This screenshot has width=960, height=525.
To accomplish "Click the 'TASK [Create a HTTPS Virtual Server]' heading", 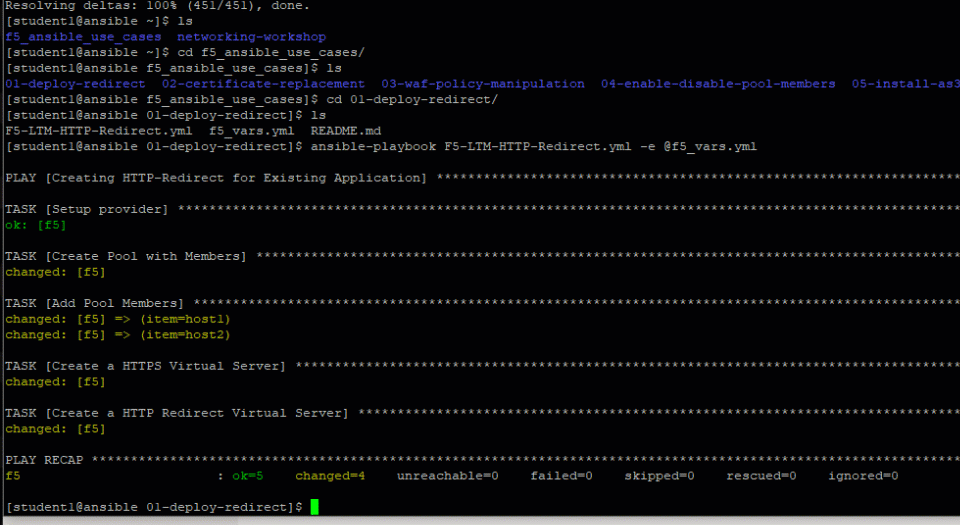I will tap(145, 366).
